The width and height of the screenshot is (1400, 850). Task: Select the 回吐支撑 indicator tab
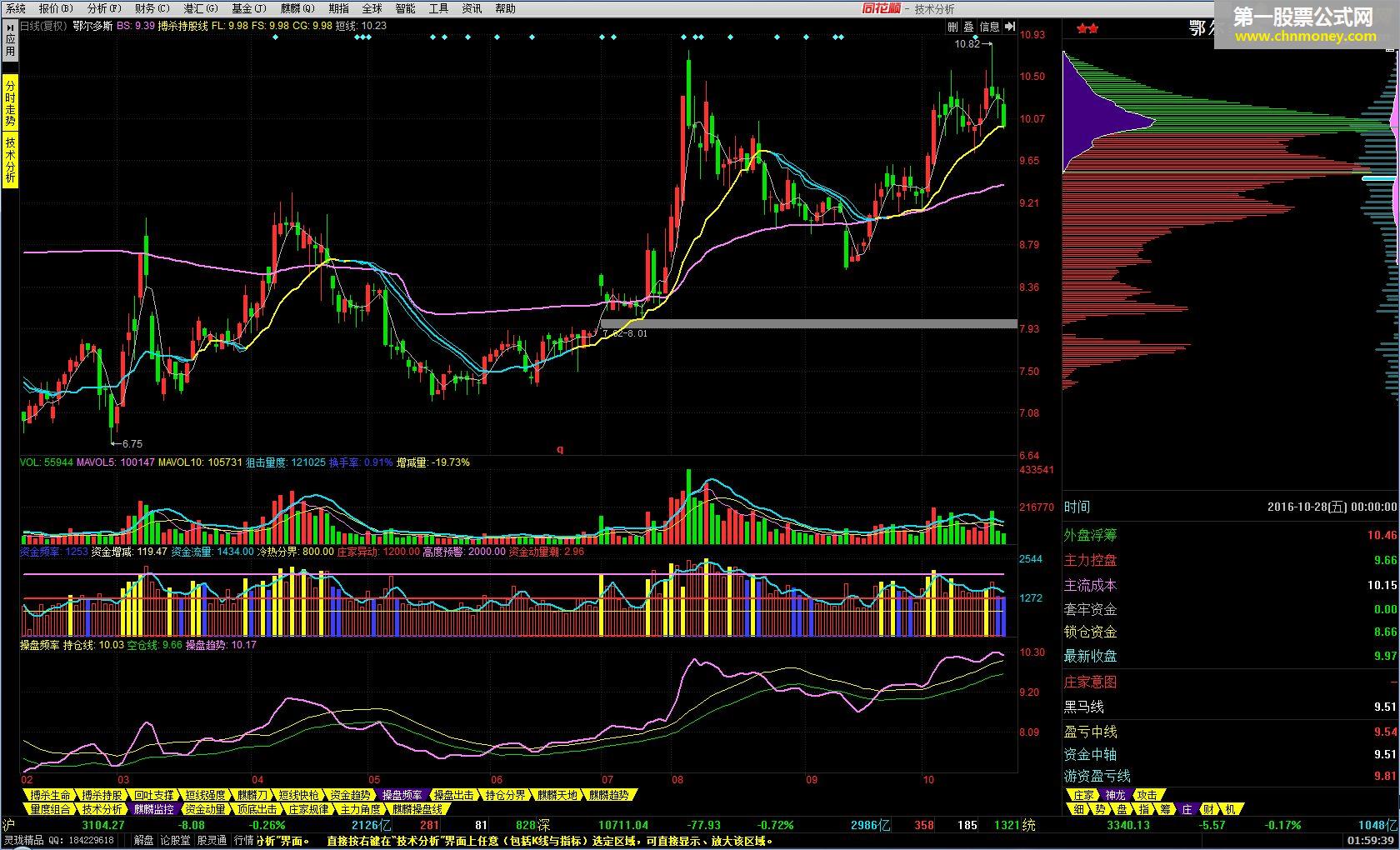coord(153,795)
